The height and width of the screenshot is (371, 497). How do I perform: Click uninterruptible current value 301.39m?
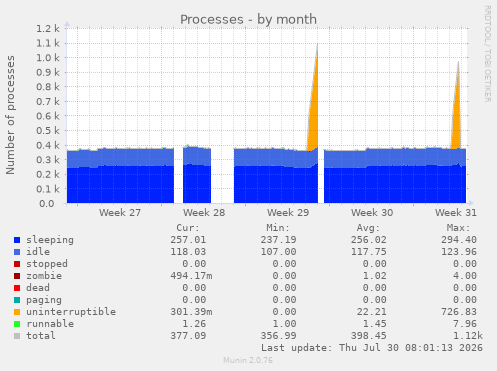point(191,312)
